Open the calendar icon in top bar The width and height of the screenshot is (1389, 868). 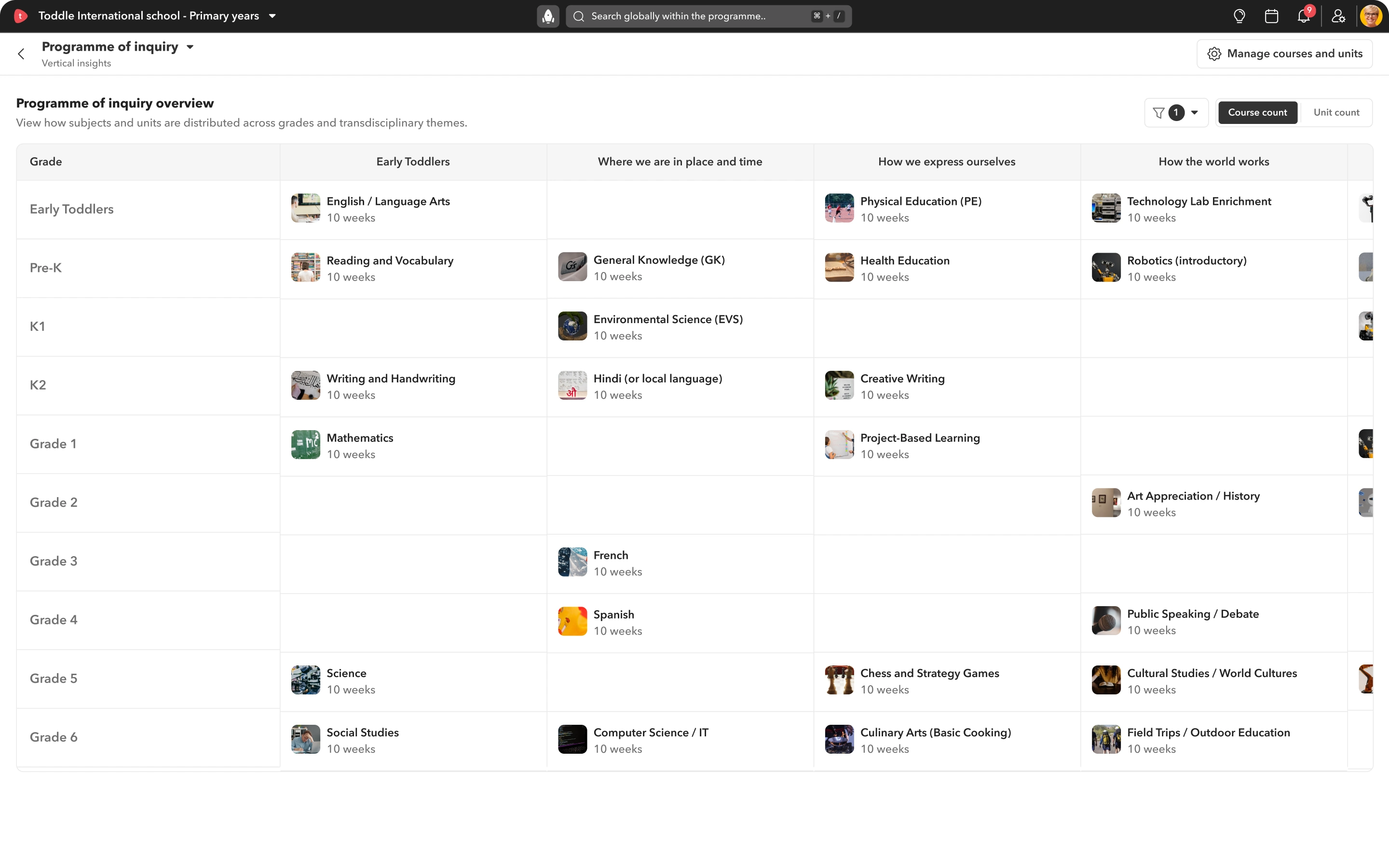[1271, 16]
